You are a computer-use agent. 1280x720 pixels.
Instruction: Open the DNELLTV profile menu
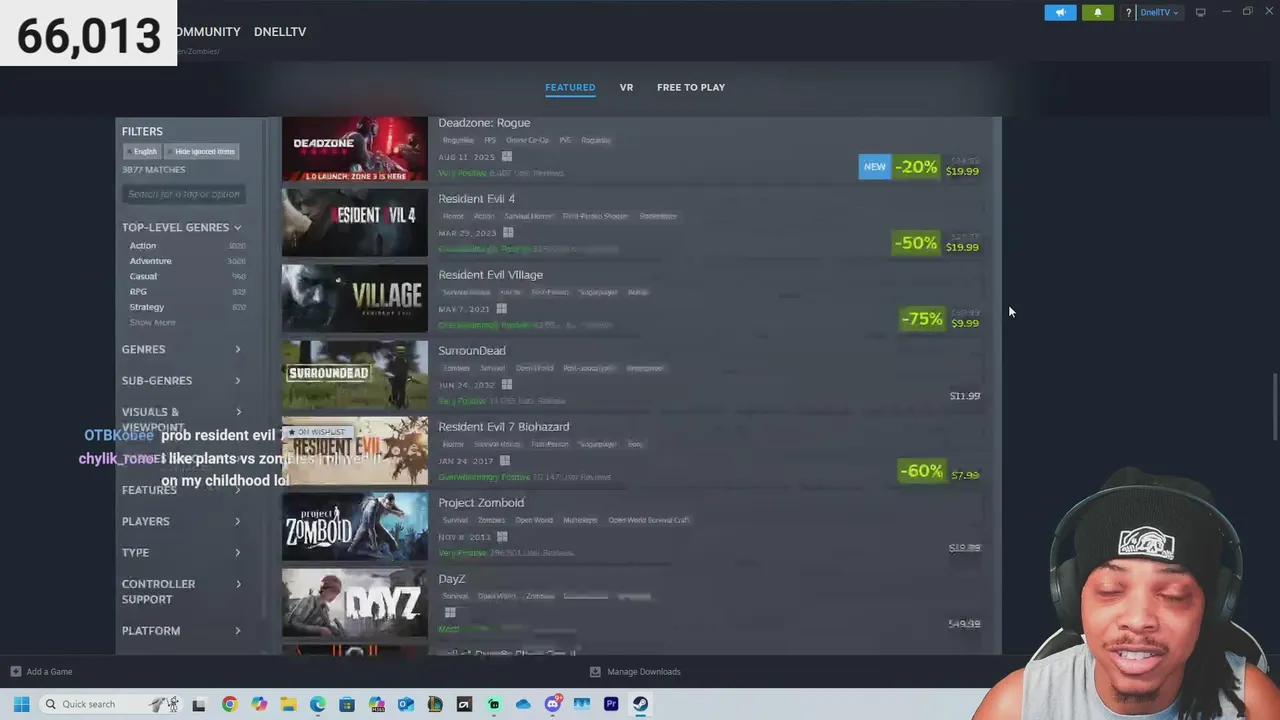tap(280, 32)
